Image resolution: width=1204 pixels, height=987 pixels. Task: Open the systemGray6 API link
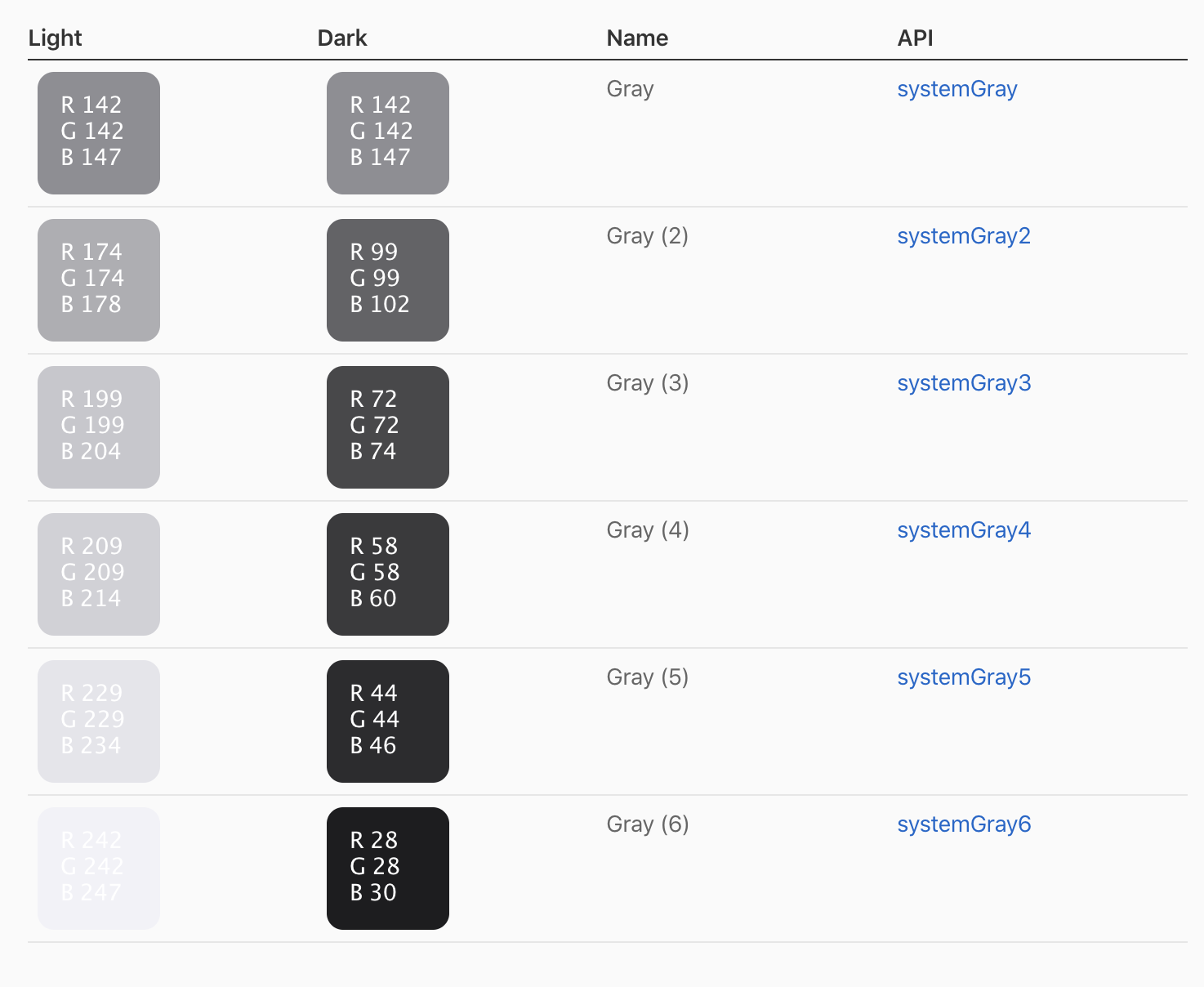click(x=964, y=824)
